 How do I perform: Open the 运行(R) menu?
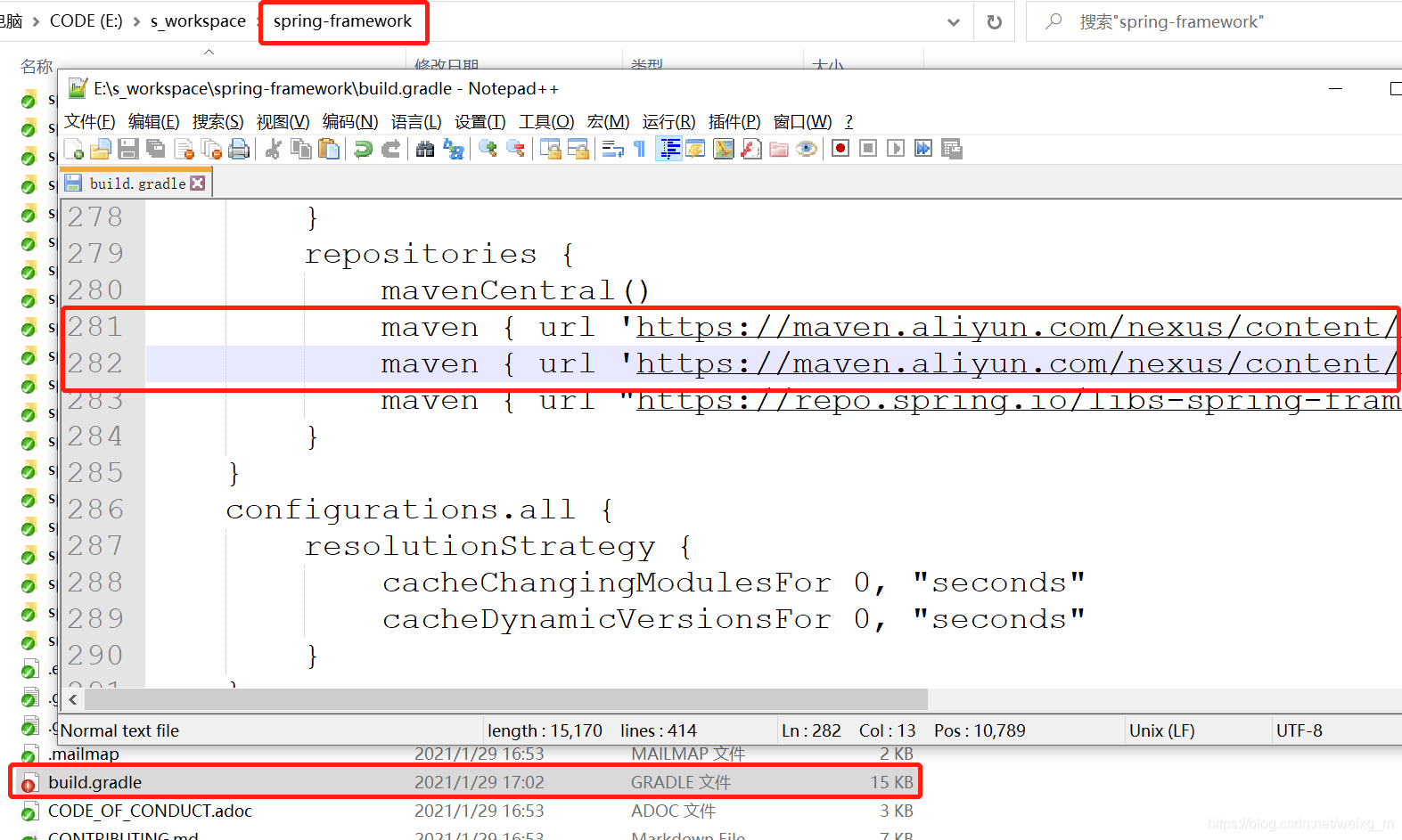(668, 121)
